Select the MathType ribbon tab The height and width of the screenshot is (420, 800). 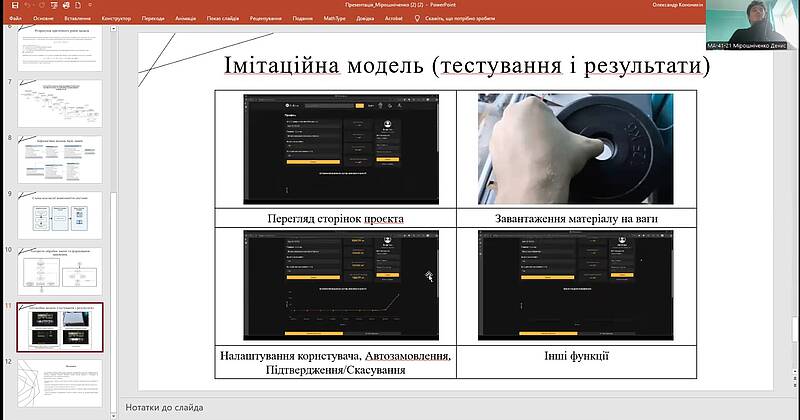click(335, 18)
